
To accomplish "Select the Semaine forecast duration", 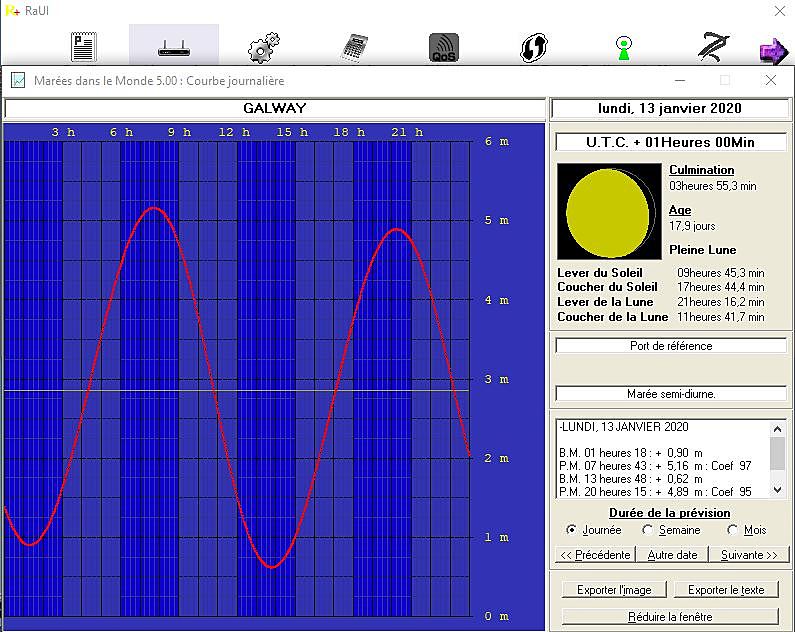I will click(671, 530).
